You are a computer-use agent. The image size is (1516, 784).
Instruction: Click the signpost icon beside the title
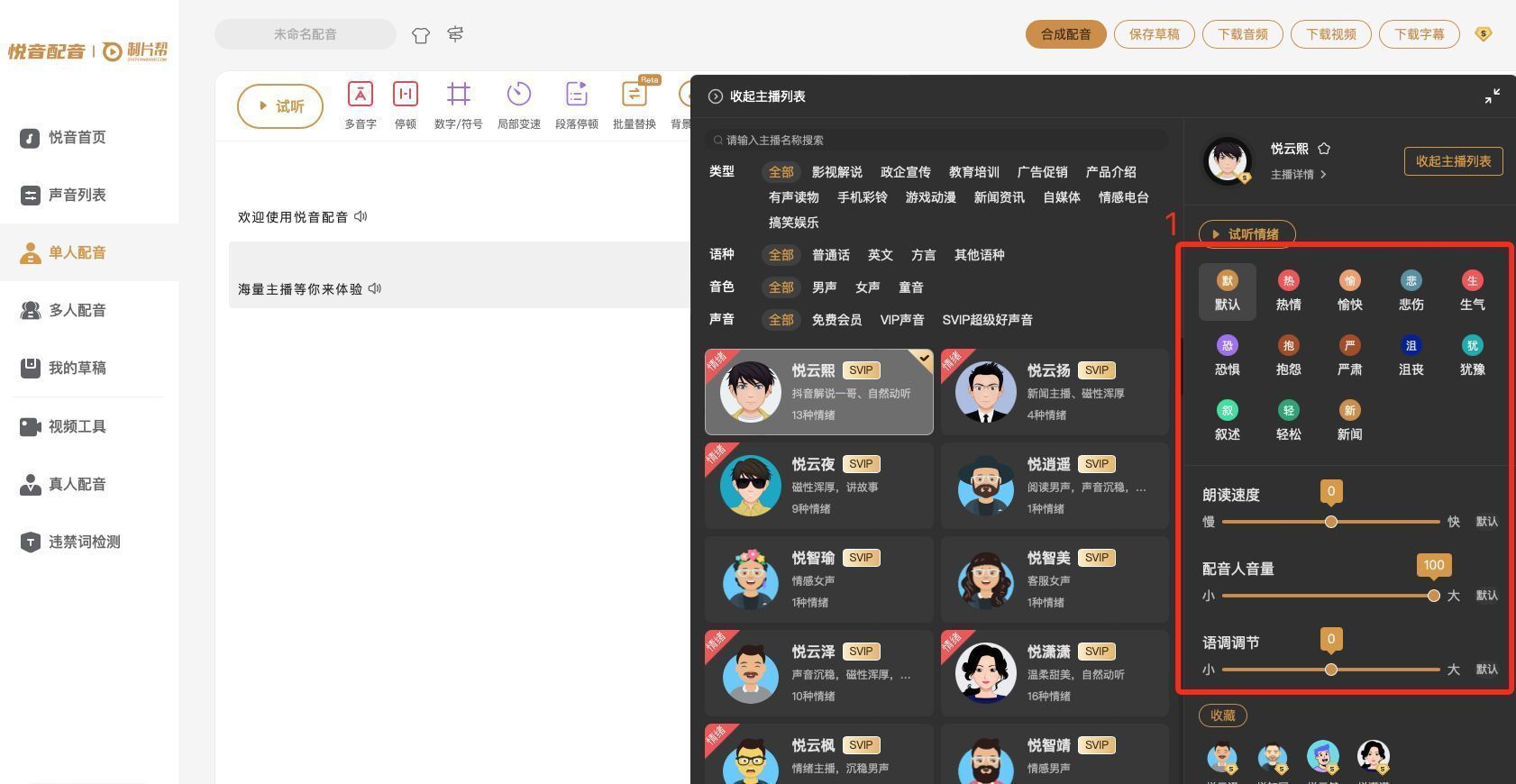(456, 34)
